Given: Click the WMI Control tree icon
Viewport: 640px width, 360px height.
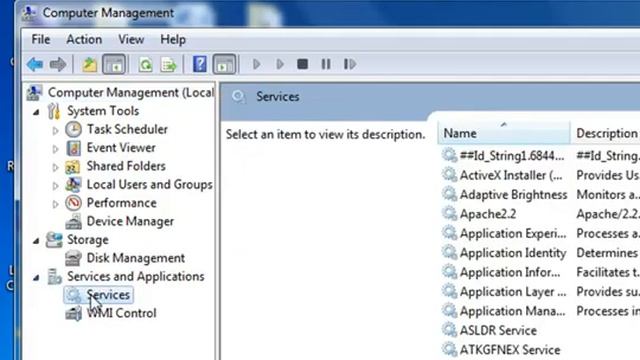Looking at the screenshot, I should pyautogui.click(x=73, y=313).
